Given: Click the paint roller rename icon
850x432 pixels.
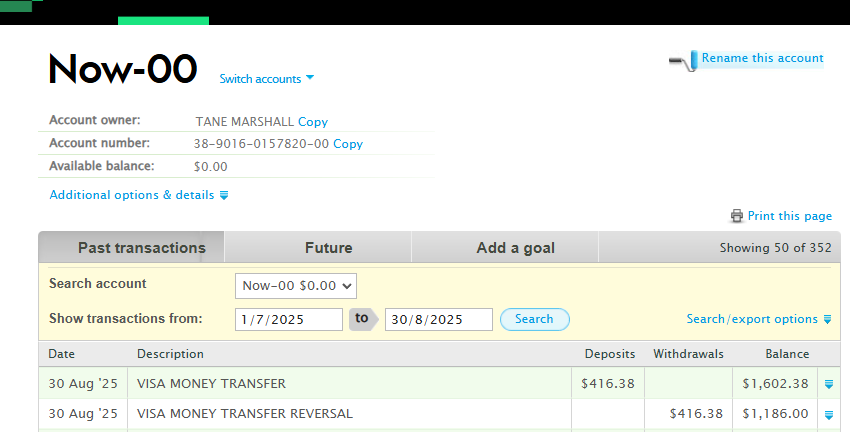Looking at the screenshot, I should [x=683, y=61].
